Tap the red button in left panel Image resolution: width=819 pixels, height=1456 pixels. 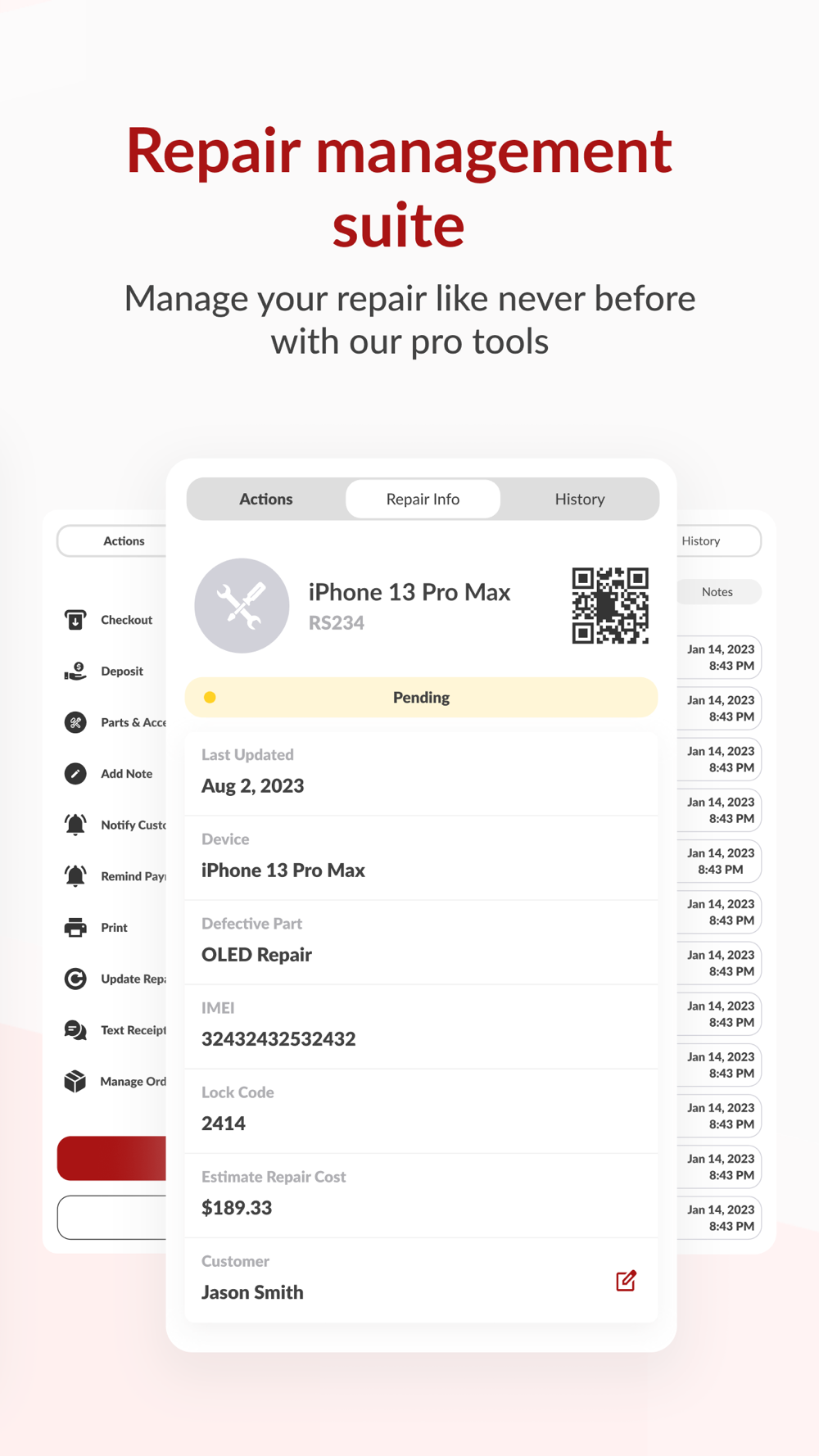coord(112,1158)
